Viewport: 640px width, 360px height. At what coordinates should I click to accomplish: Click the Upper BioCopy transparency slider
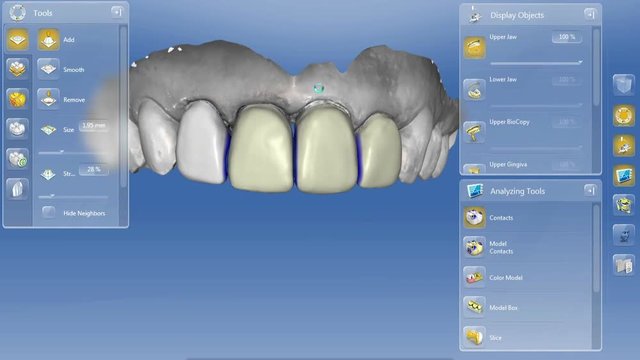click(536, 148)
